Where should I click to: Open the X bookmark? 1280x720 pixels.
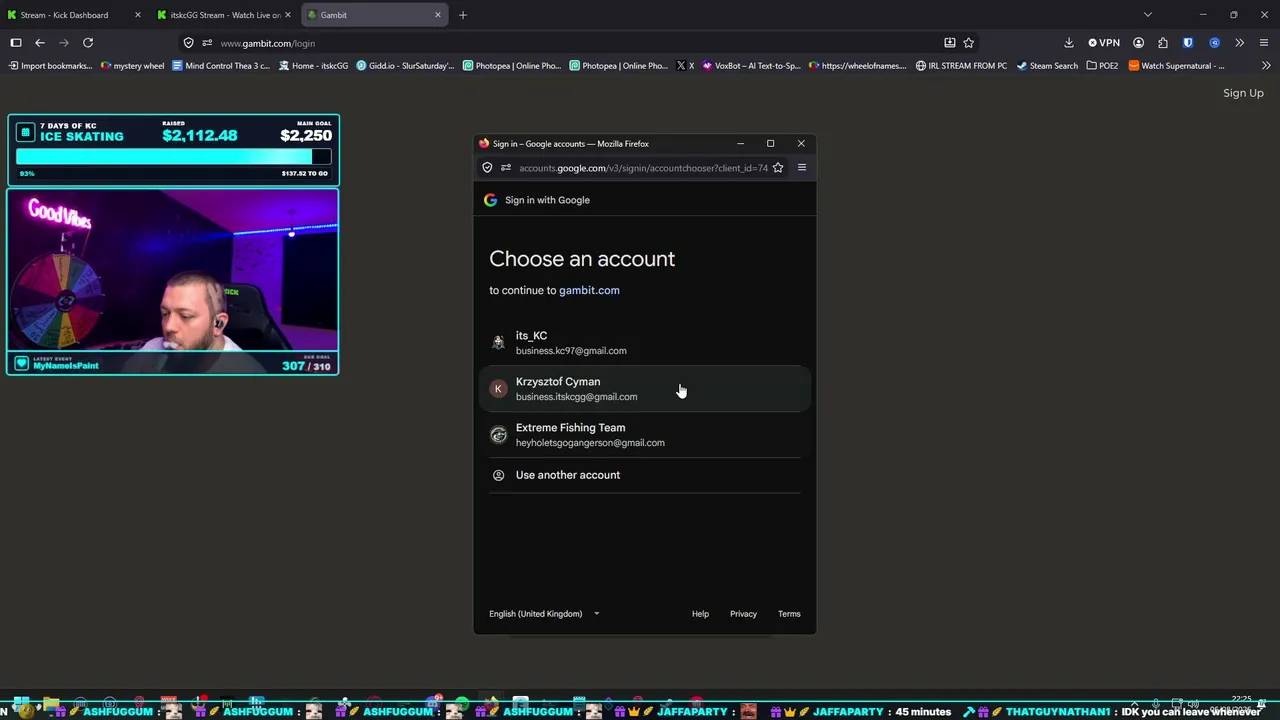tap(685, 66)
